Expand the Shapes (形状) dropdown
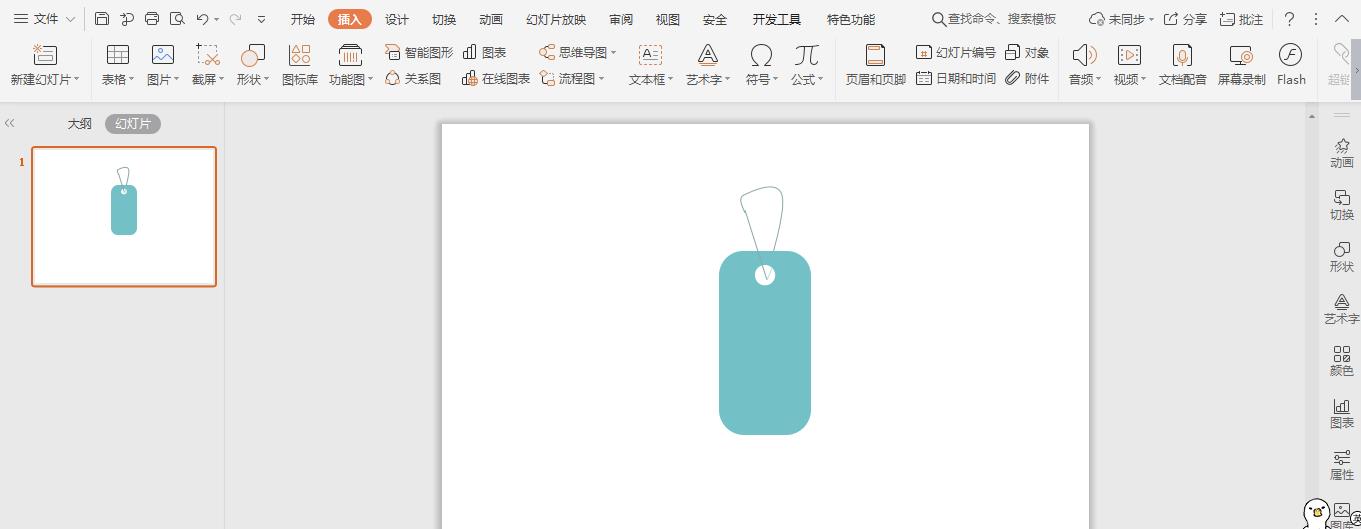This screenshot has height=529, width=1361. 253,80
